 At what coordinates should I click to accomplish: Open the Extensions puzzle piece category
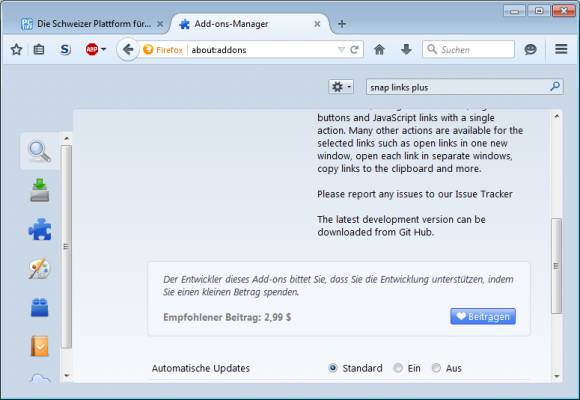click(40, 229)
